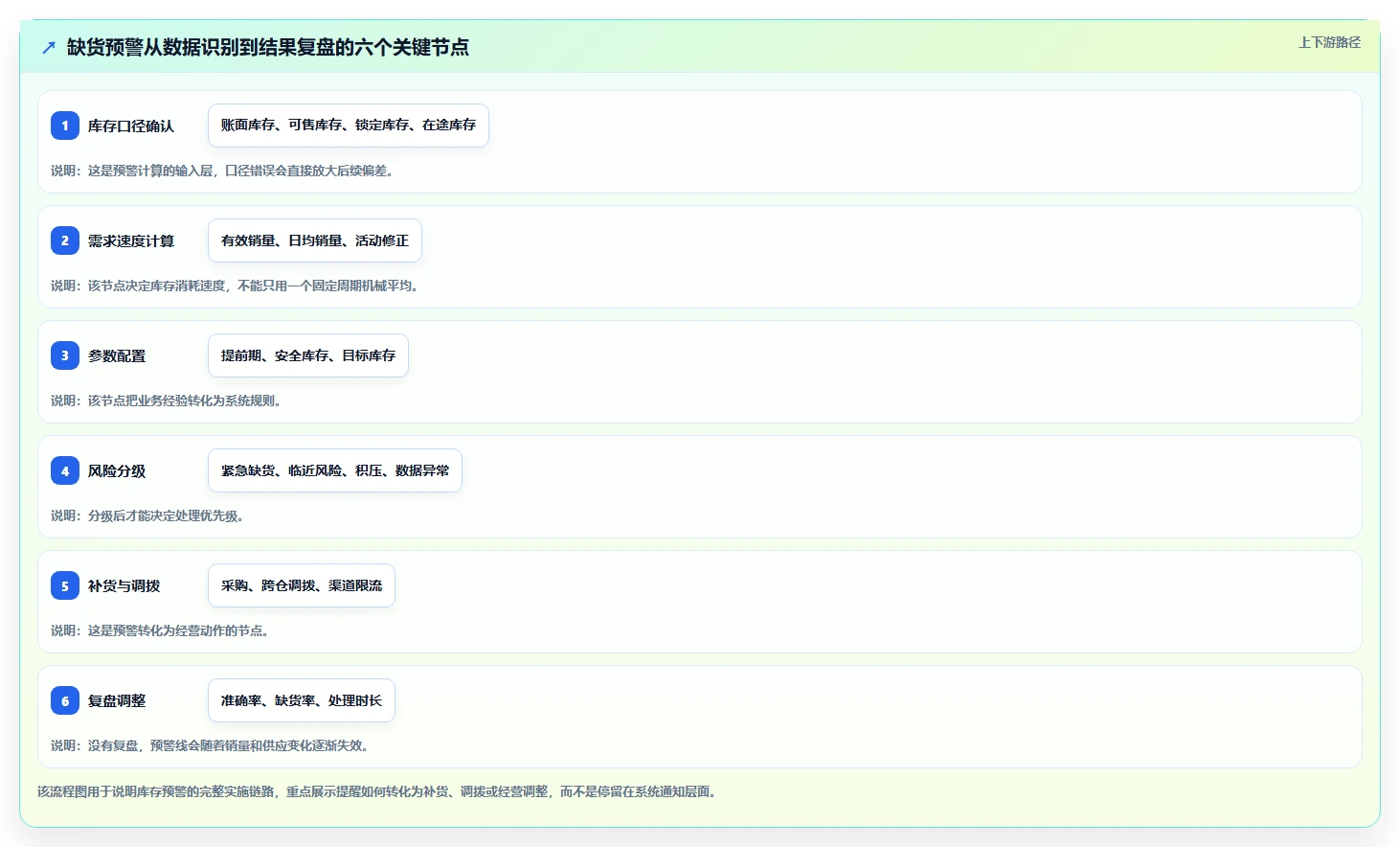This screenshot has height=847, width=1400.
Task: Click the 复盘调整 step title
Action: (x=117, y=700)
